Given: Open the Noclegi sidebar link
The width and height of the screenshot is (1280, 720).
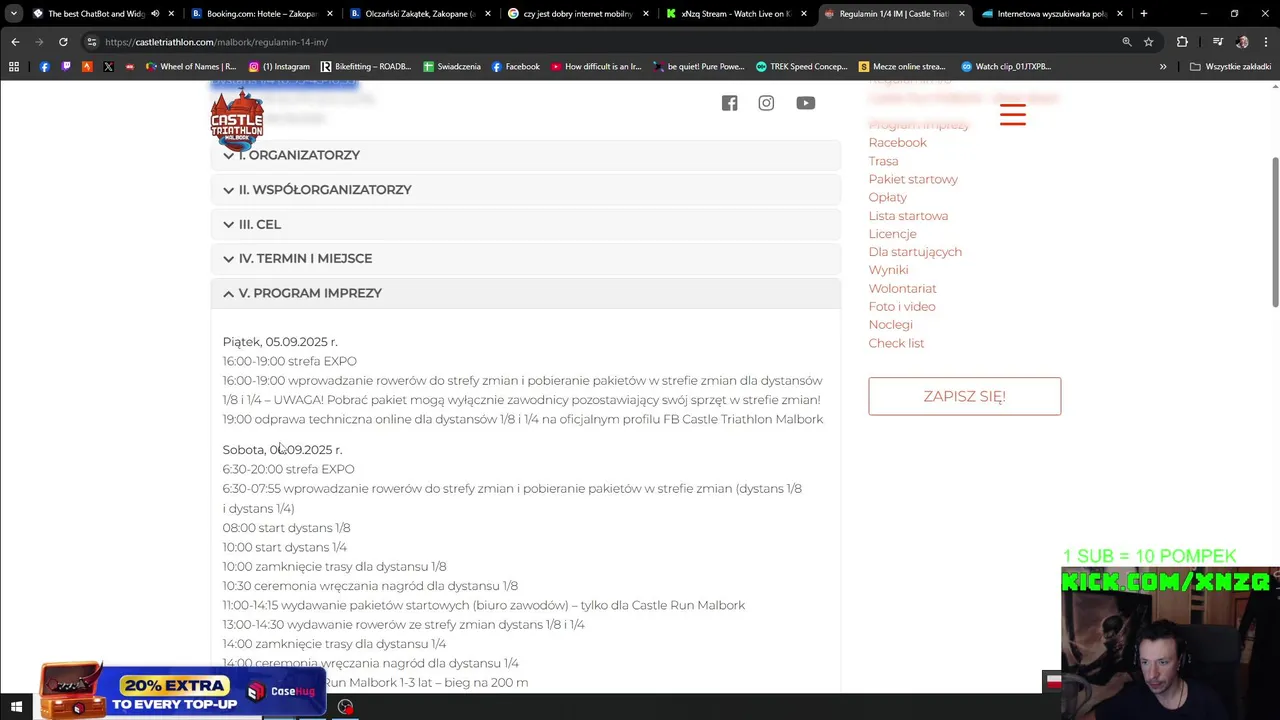Looking at the screenshot, I should click(890, 324).
